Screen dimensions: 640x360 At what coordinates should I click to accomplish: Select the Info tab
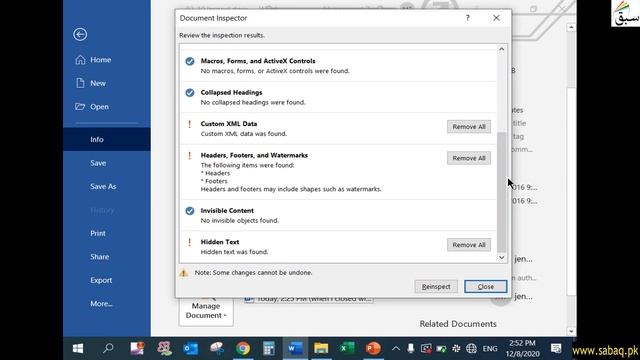point(107,140)
